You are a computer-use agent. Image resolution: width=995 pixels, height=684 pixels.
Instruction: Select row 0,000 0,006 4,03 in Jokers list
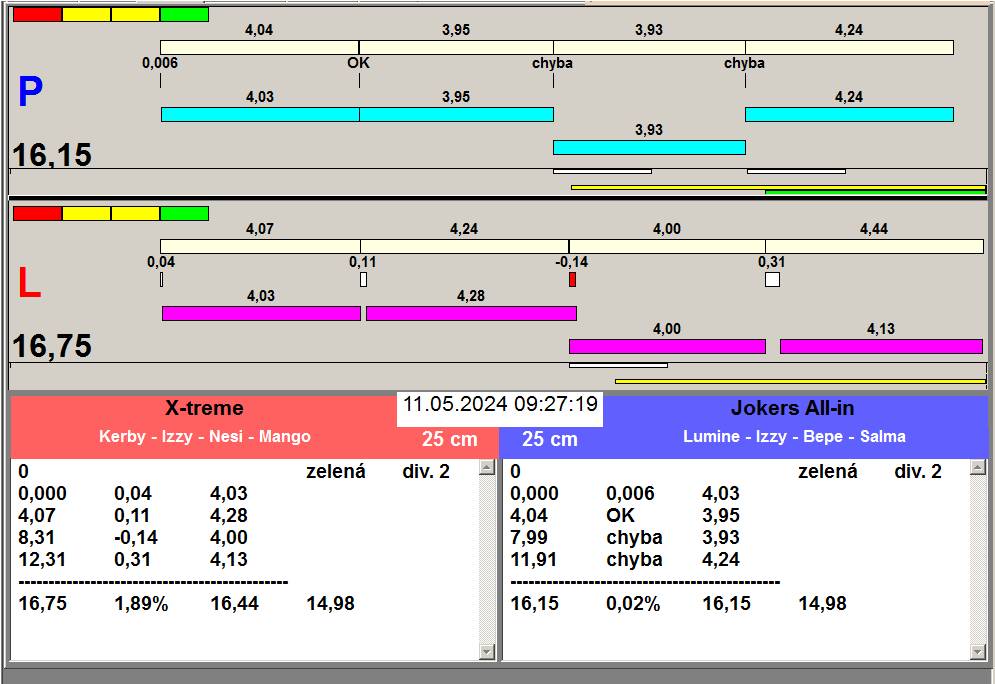625,494
